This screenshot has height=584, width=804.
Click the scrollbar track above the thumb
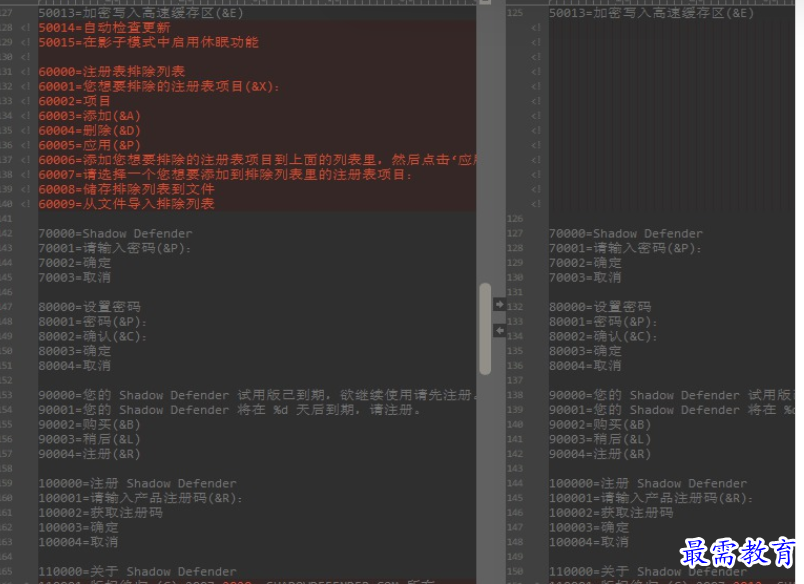tap(485, 144)
